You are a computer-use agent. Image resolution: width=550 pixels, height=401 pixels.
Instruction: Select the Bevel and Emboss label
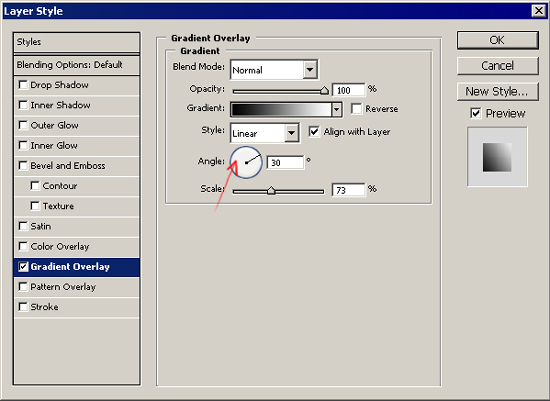68,166
